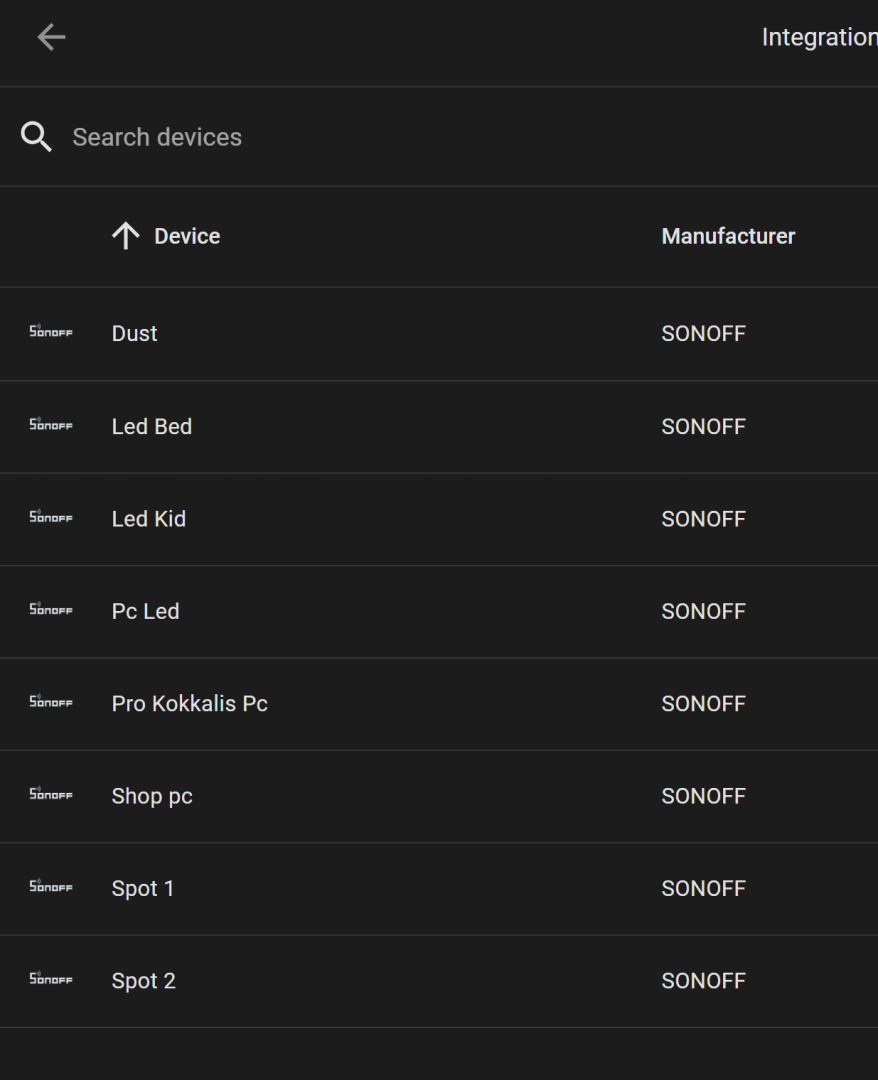Click the search magnifier icon
The width and height of the screenshot is (878, 1080).
click(x=36, y=136)
